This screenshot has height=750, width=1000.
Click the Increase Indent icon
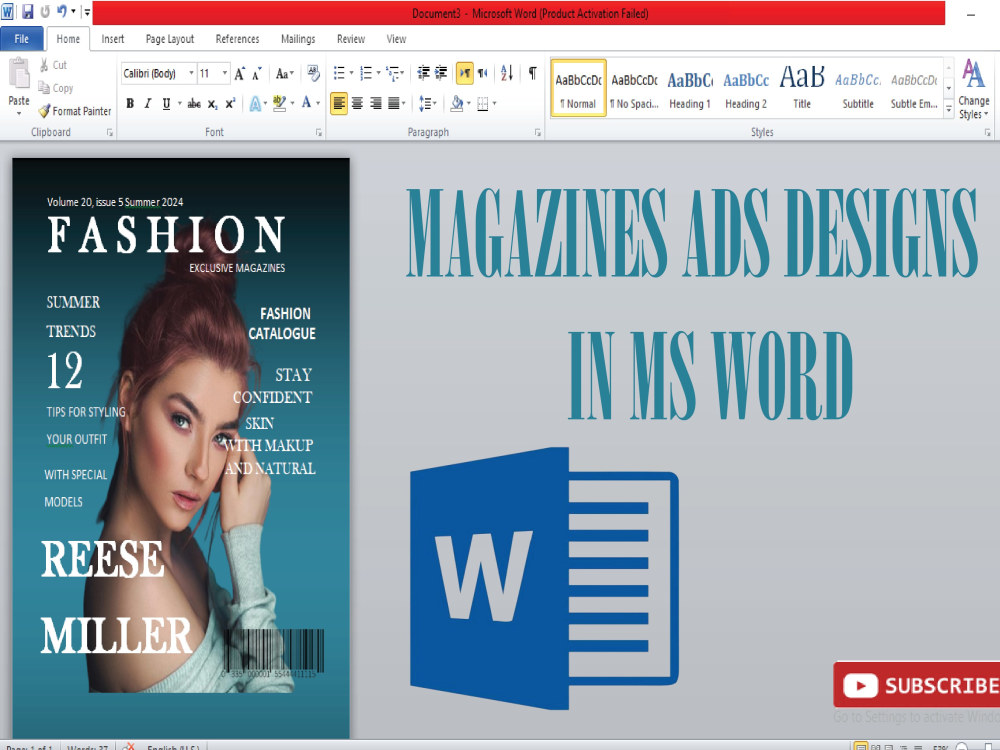[441, 73]
